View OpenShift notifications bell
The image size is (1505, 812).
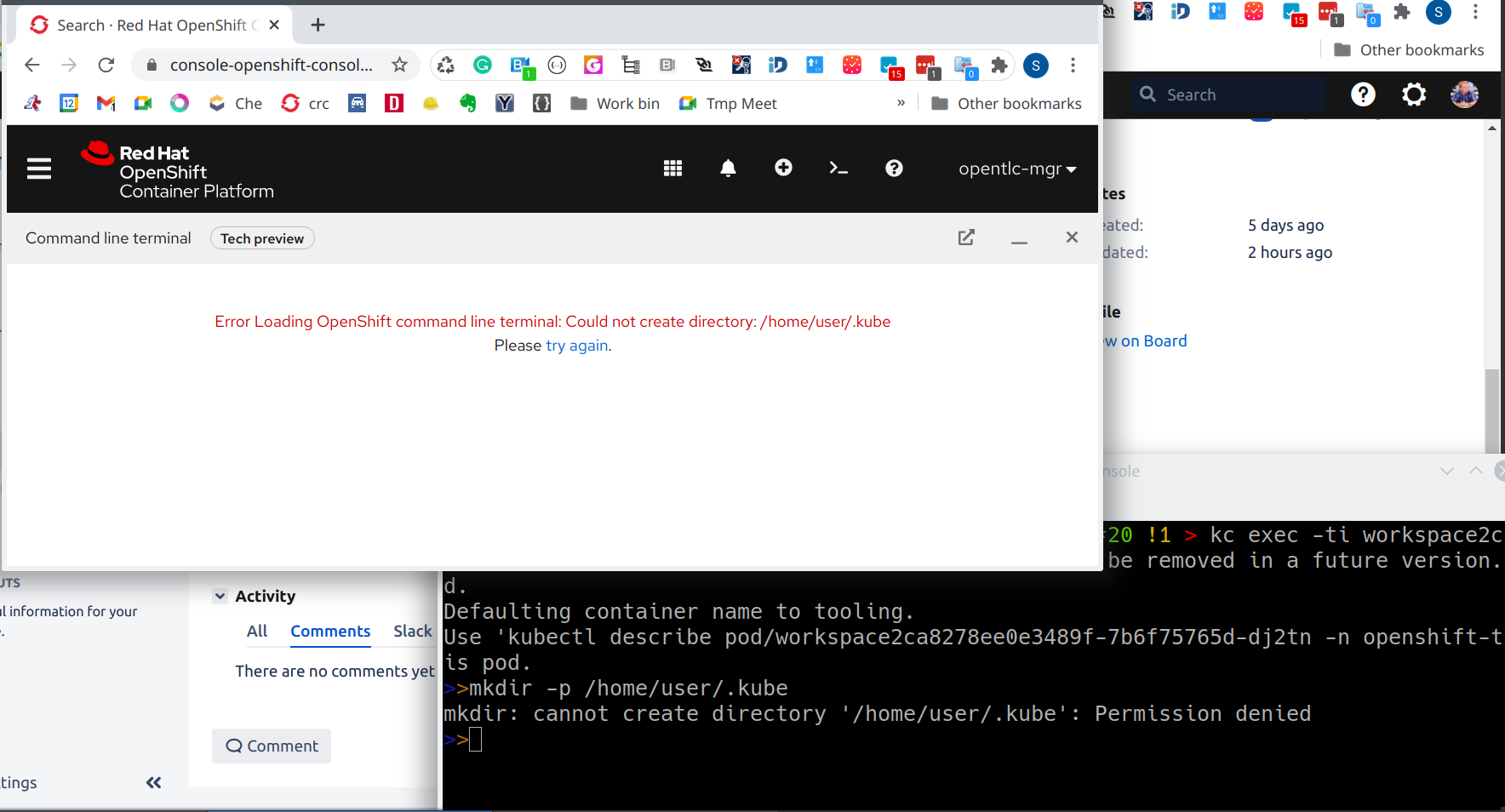pyautogui.click(x=728, y=169)
